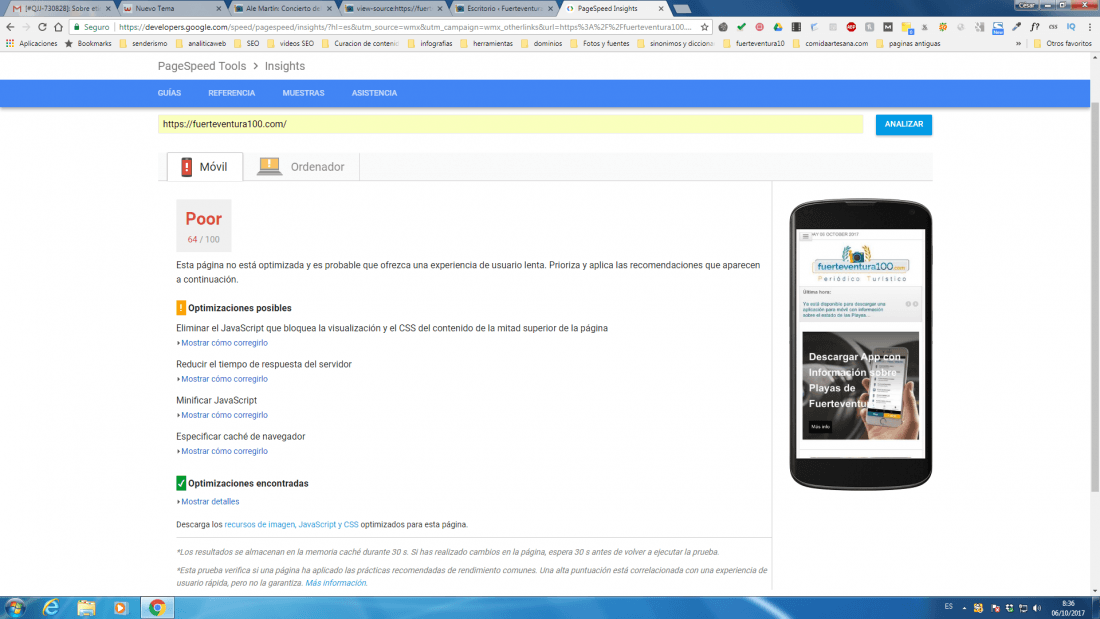Screen dimensions: 1100x619
Task: Expand fix for server response time
Action: click(x=224, y=379)
